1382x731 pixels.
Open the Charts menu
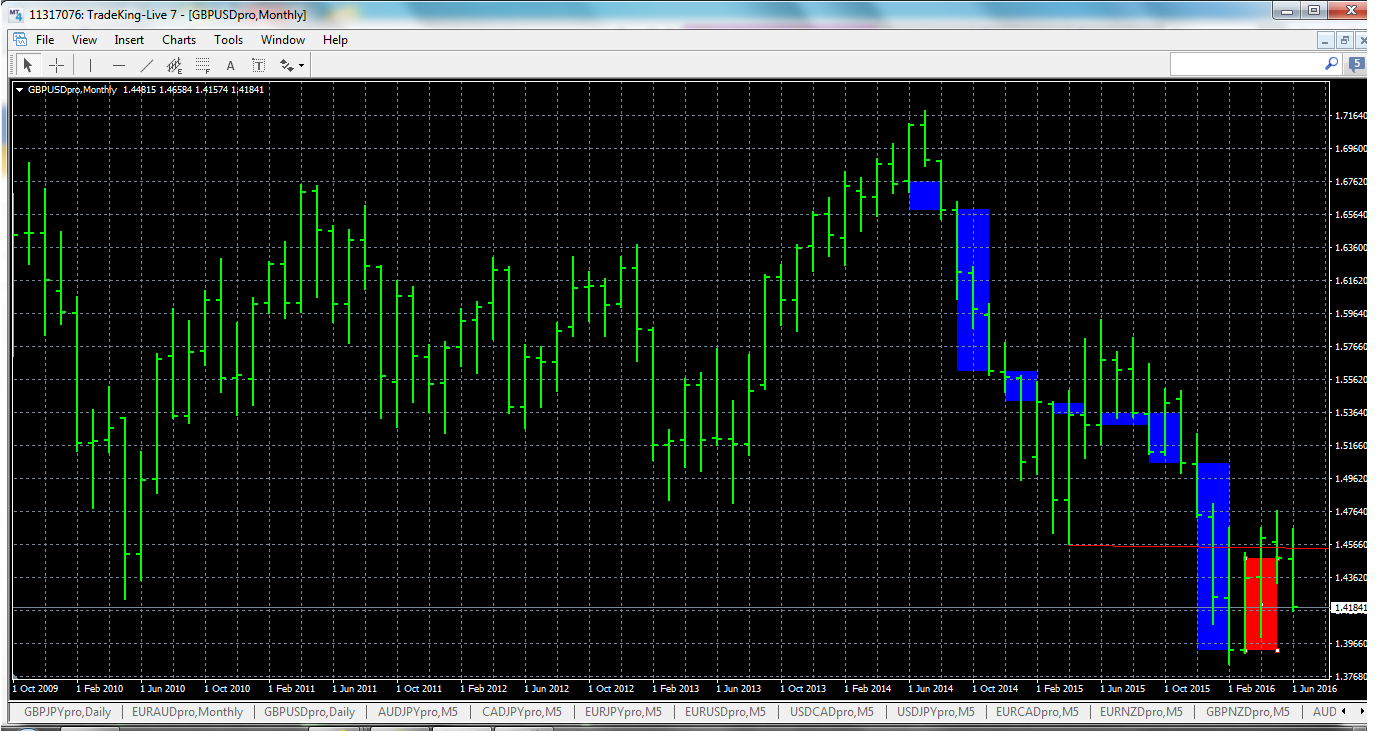pyautogui.click(x=178, y=40)
